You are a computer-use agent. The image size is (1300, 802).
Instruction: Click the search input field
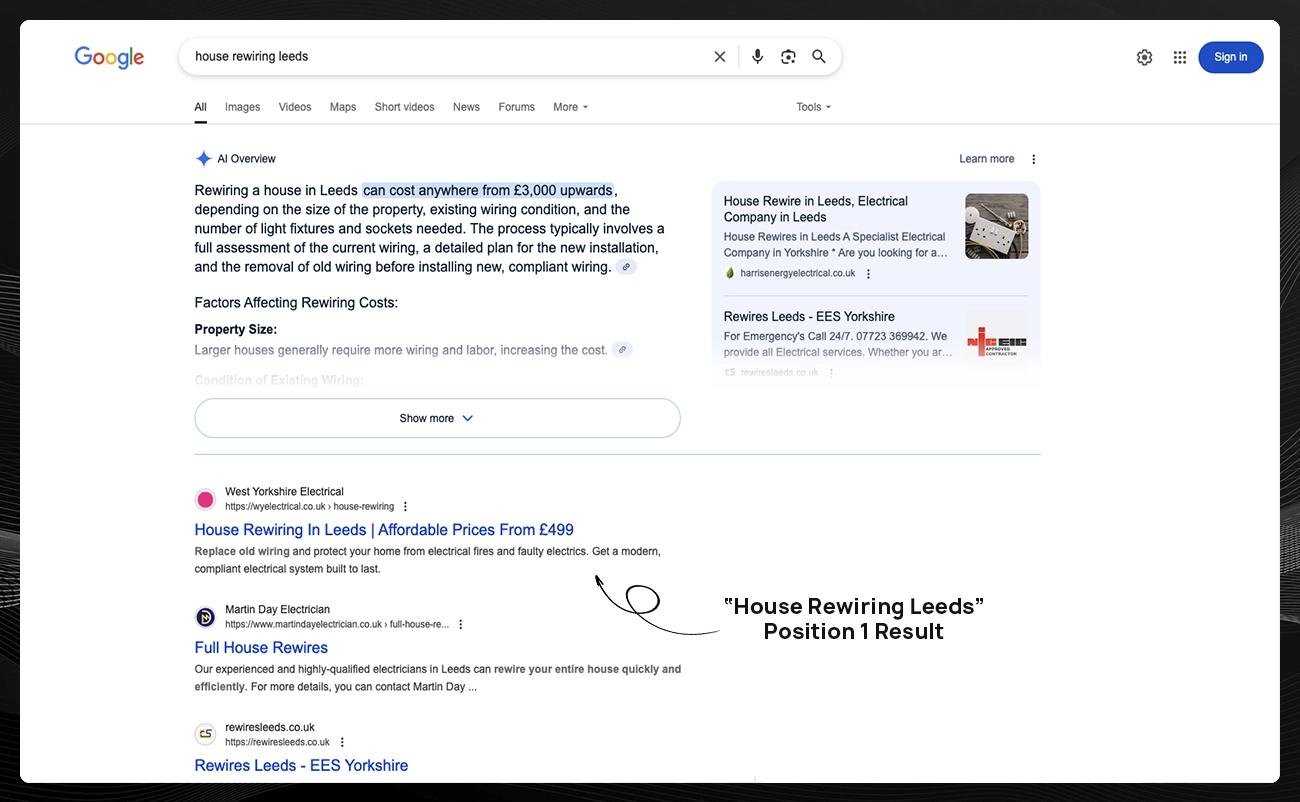click(440, 57)
